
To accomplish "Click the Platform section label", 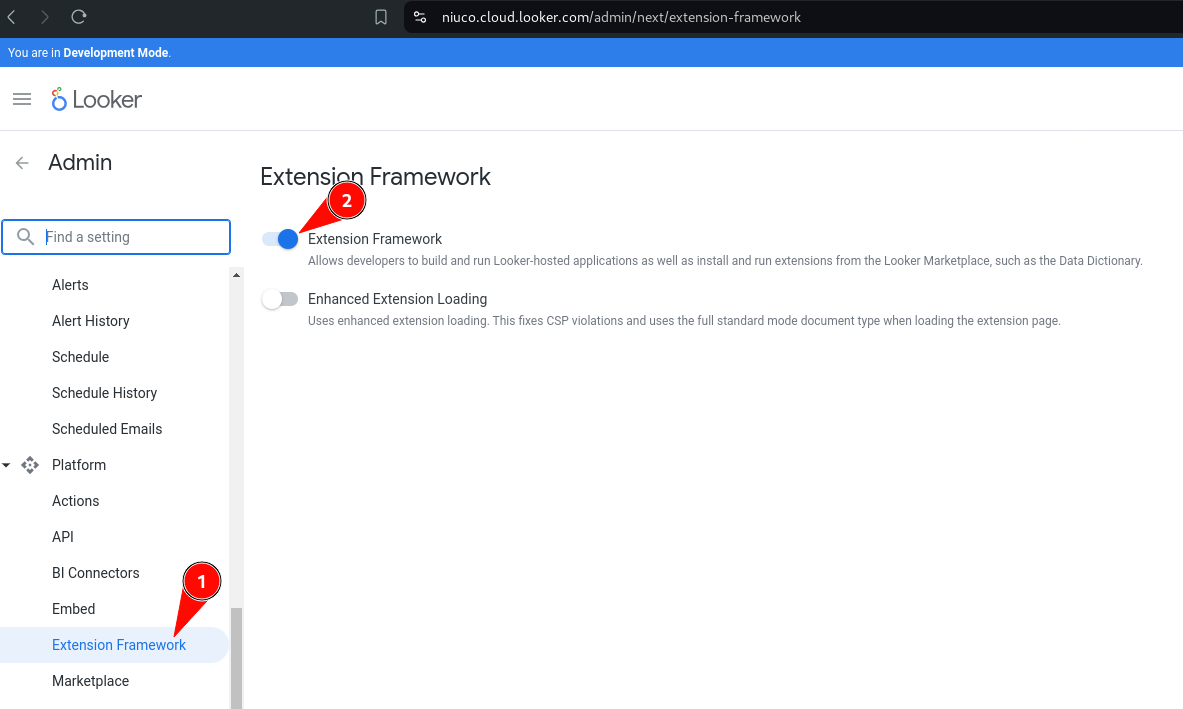I will click(79, 465).
